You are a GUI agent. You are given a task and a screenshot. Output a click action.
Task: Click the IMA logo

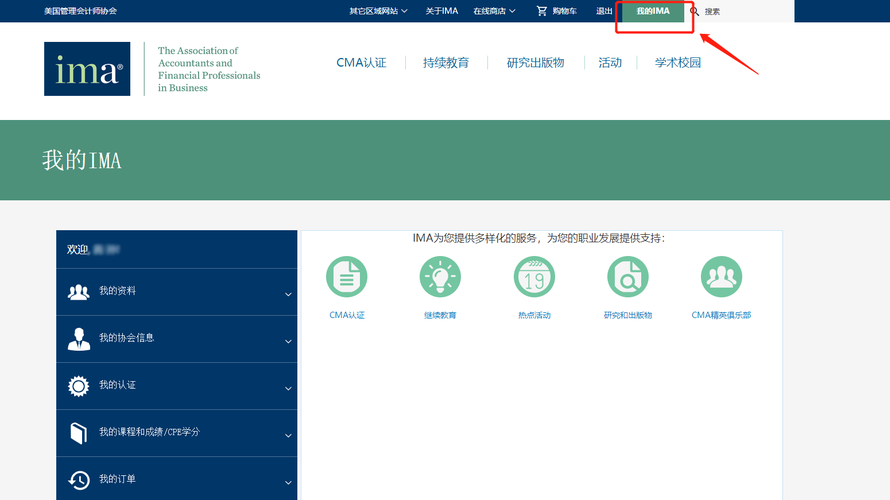point(87,69)
